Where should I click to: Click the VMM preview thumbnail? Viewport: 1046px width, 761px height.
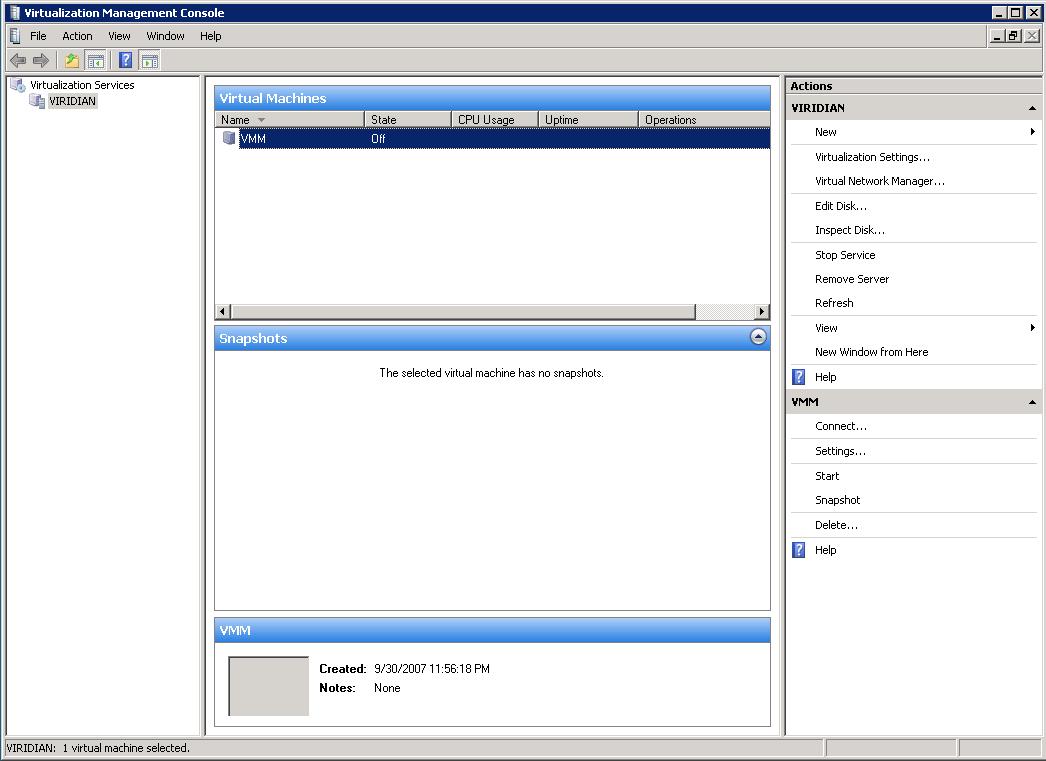coord(268,686)
